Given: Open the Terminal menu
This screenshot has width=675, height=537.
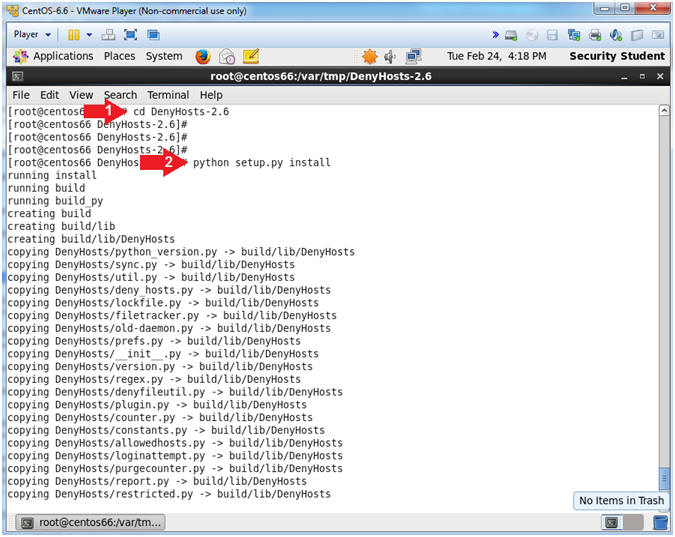Looking at the screenshot, I should [x=168, y=95].
